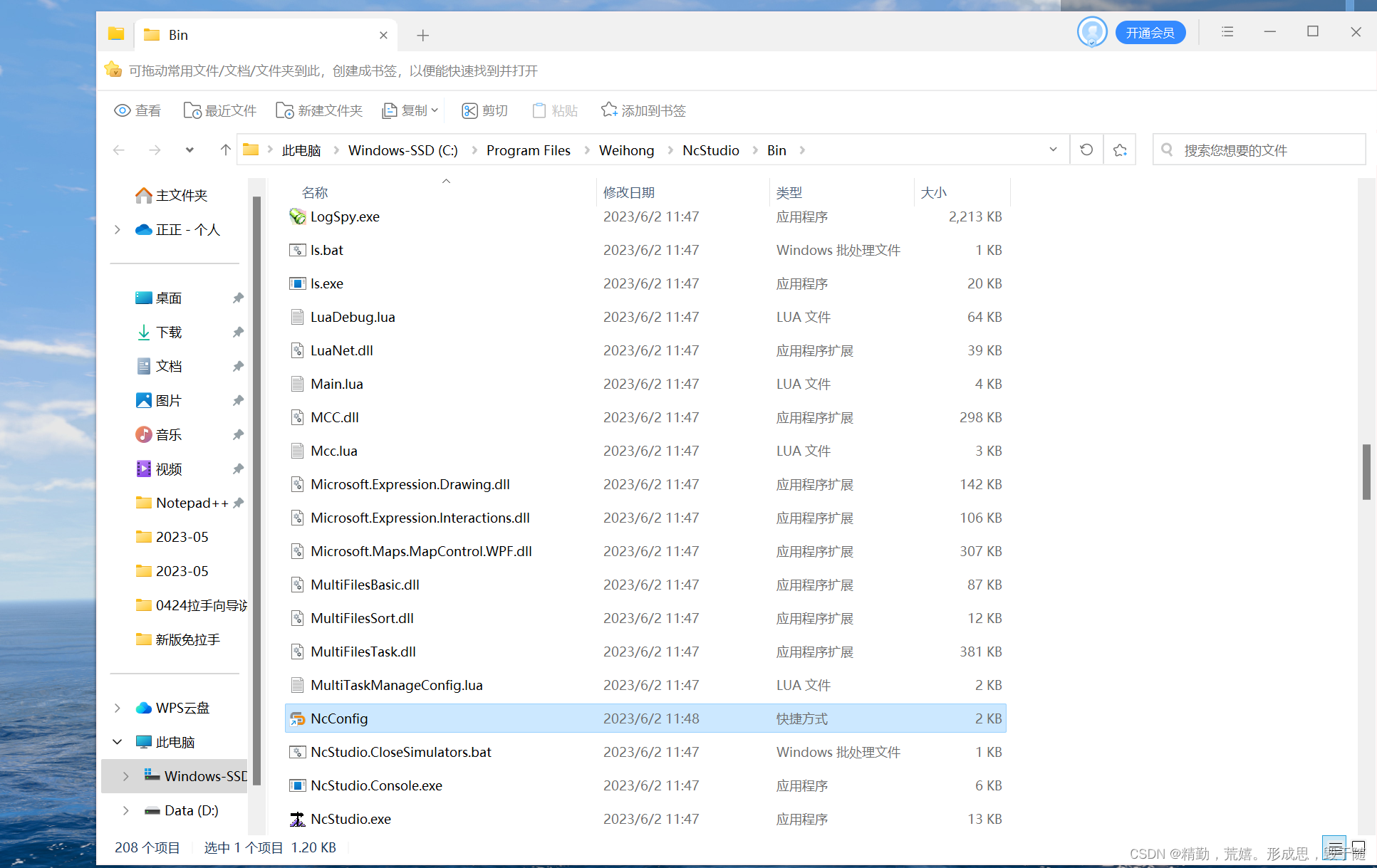Click the file list vertical scrollbar thumb

pyautogui.click(x=1366, y=471)
